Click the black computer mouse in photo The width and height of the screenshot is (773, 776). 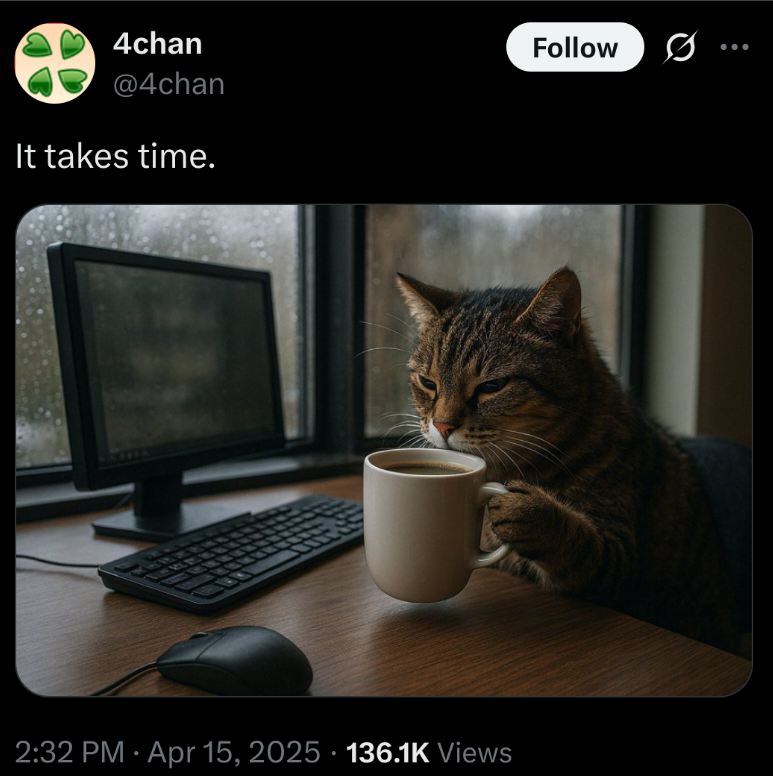point(235,661)
